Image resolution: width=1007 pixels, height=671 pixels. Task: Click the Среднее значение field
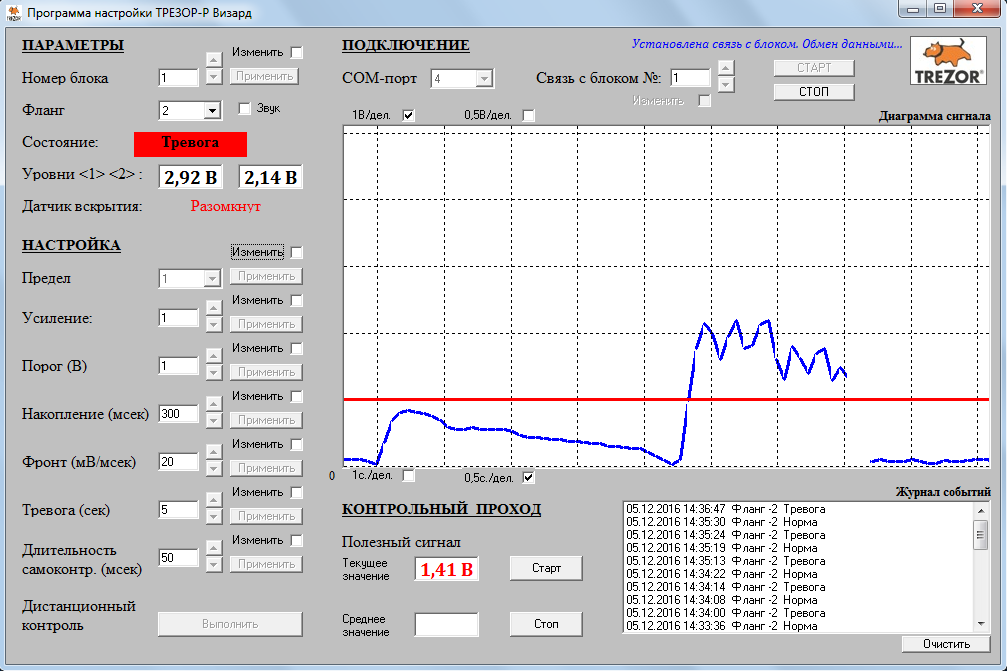coord(446,625)
